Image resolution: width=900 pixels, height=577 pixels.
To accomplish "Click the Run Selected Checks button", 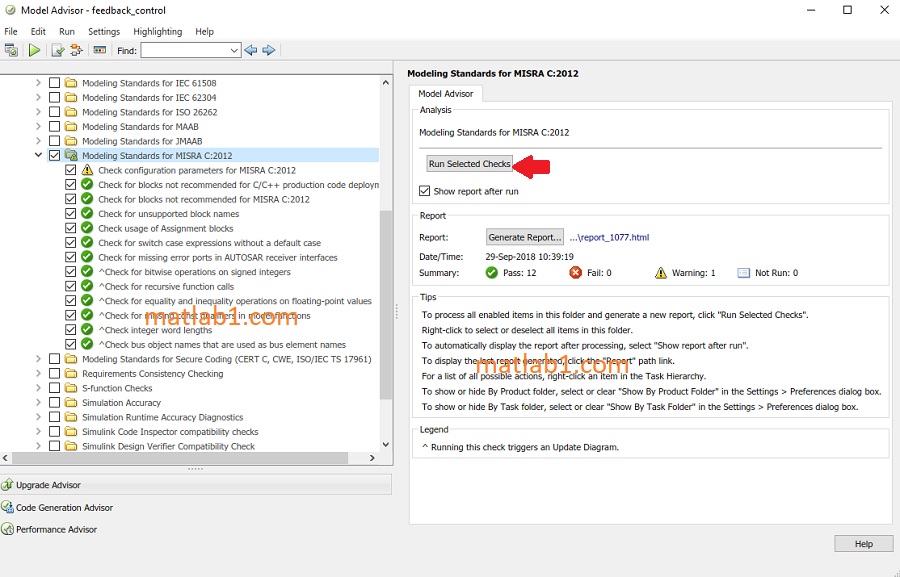I will (470, 164).
